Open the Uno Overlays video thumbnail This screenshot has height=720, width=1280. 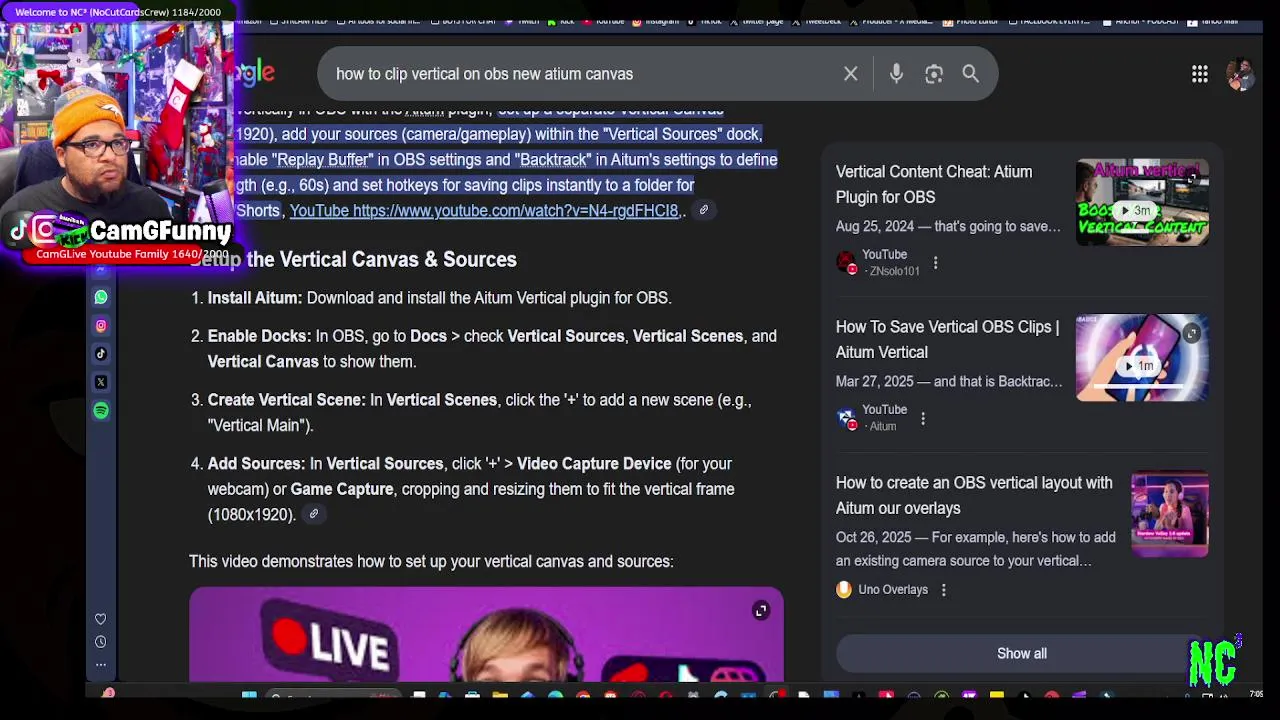coord(1170,514)
